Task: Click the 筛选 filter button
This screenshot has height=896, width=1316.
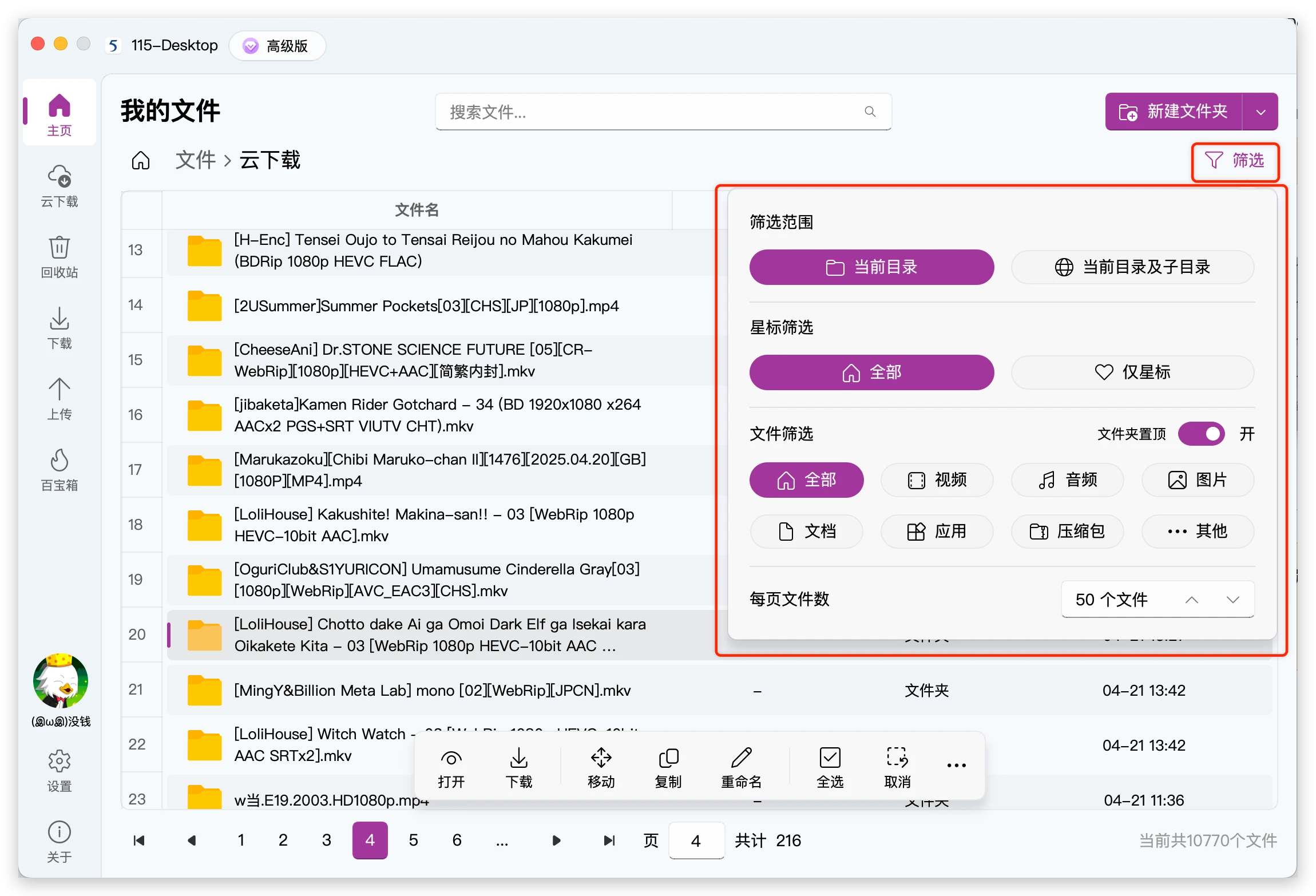Action: click(1235, 161)
